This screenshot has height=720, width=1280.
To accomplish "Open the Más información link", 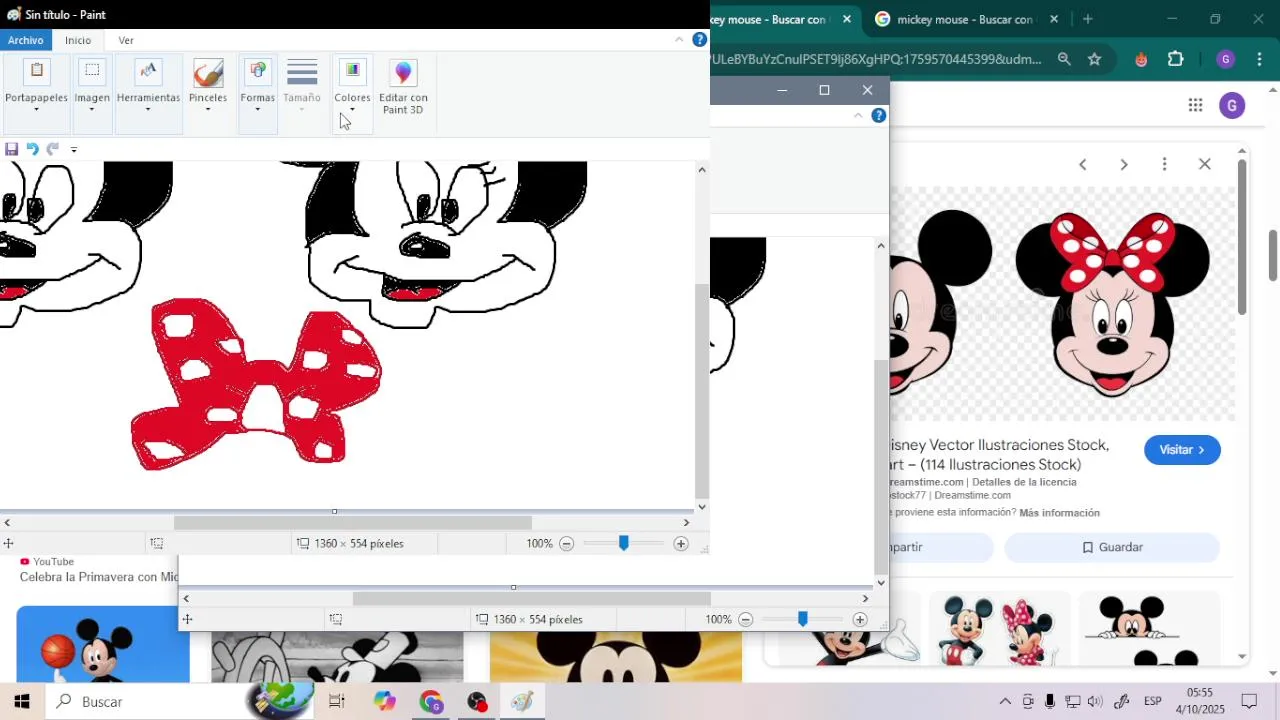I will pos(1059,513).
